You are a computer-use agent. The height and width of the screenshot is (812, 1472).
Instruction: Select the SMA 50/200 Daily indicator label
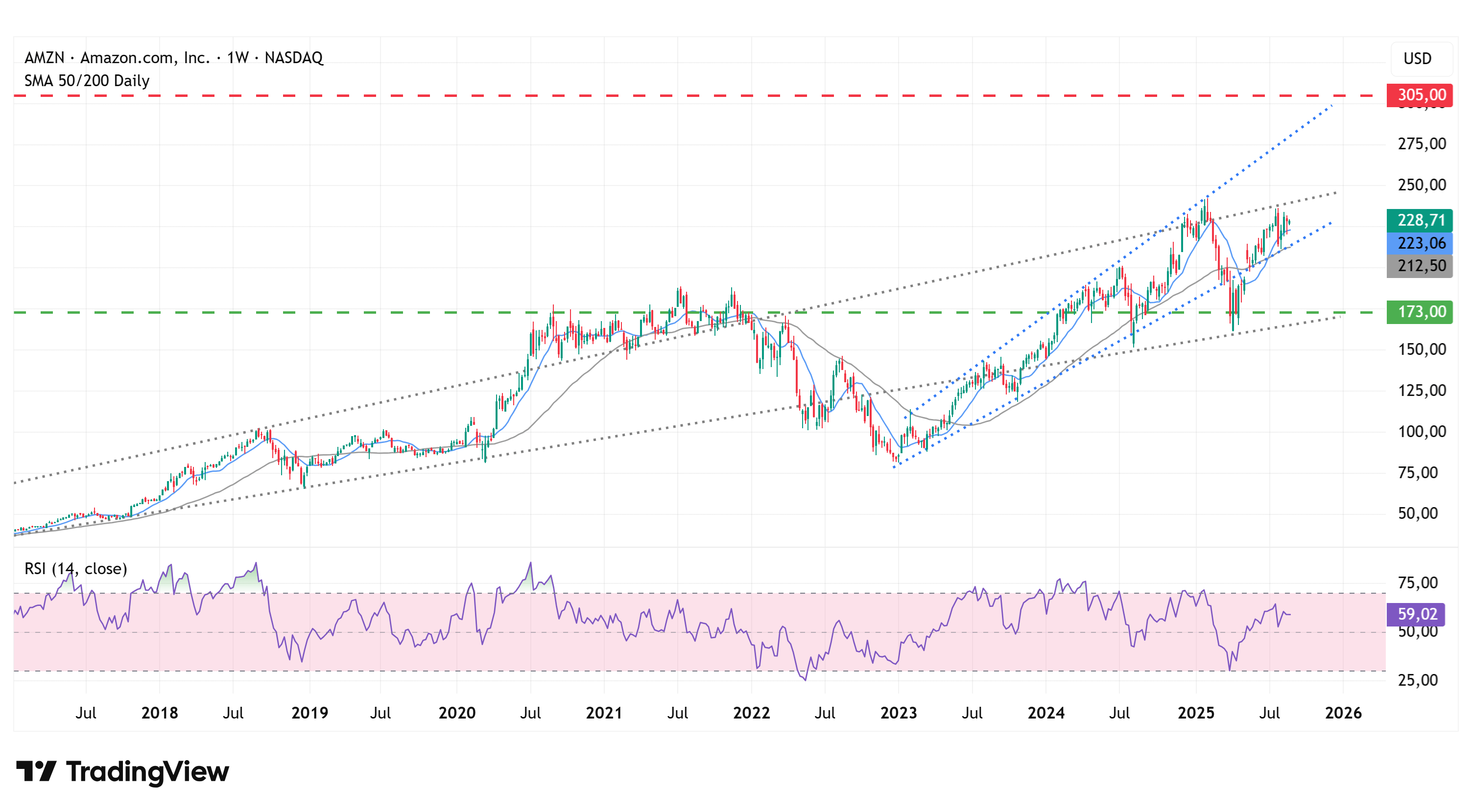(87, 80)
